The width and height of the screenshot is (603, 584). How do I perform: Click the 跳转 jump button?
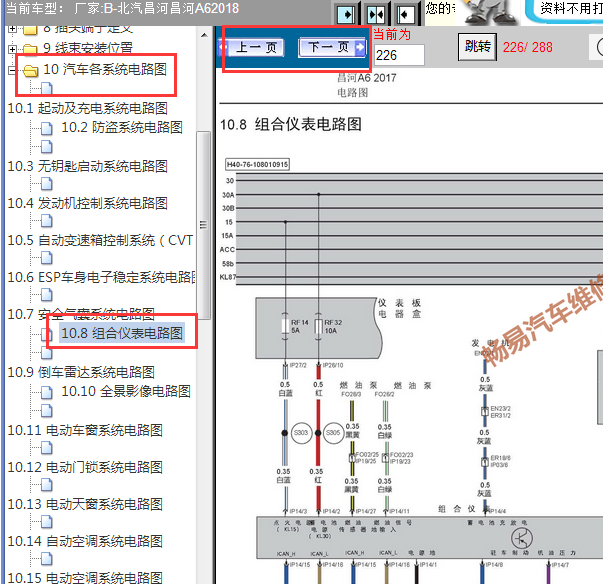click(477, 47)
